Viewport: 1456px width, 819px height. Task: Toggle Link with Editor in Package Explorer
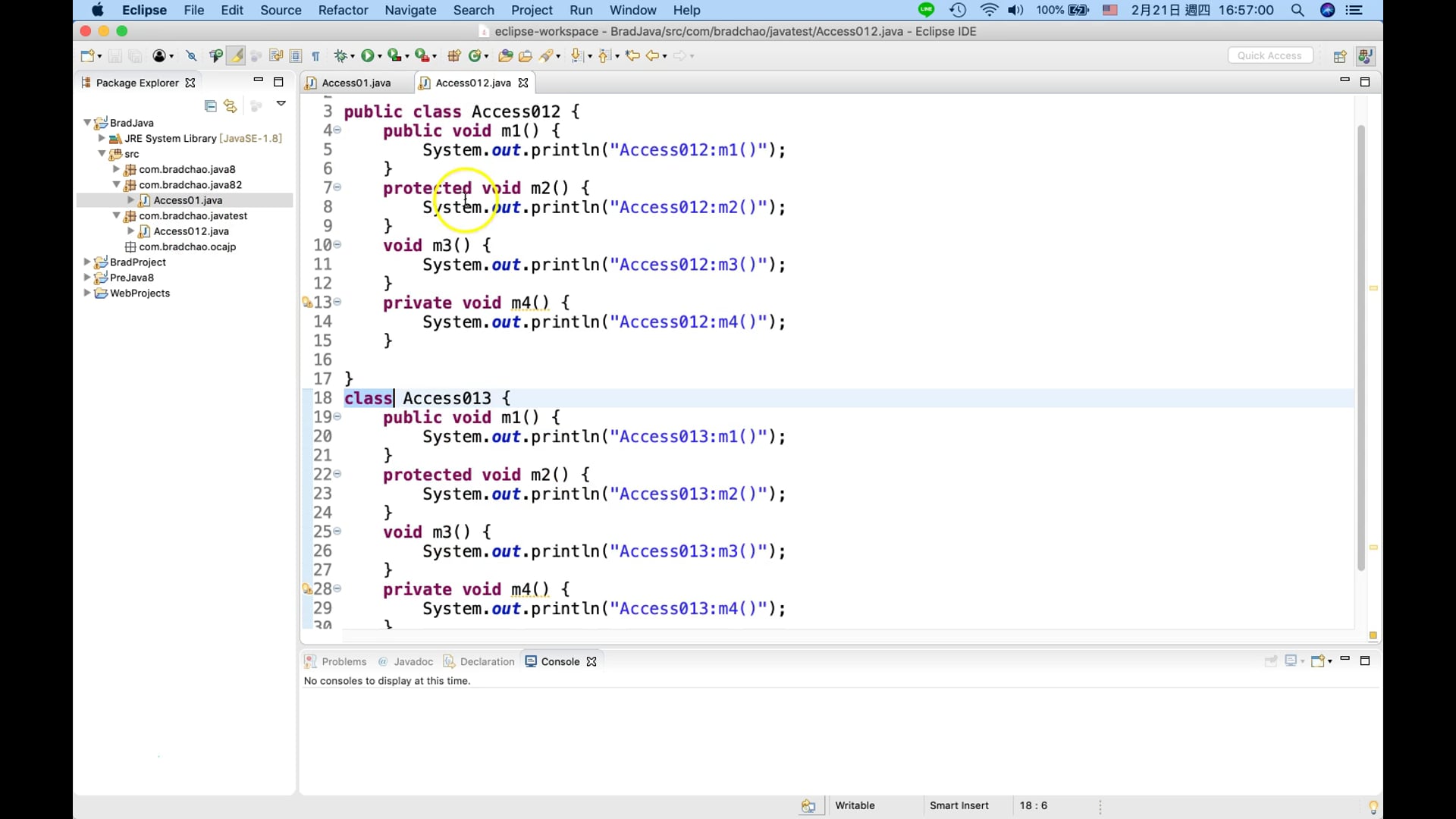231,105
